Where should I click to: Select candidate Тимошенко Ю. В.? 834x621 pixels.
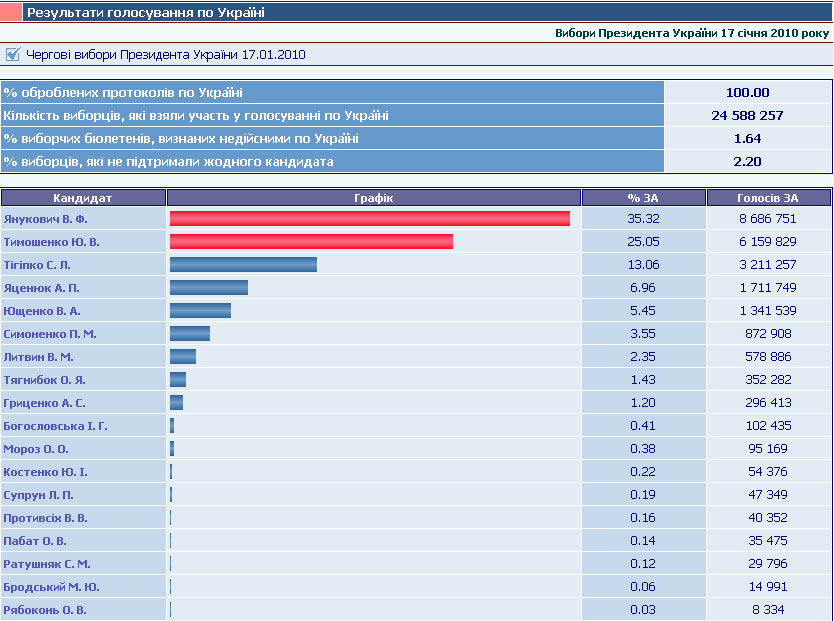[x=52, y=242]
